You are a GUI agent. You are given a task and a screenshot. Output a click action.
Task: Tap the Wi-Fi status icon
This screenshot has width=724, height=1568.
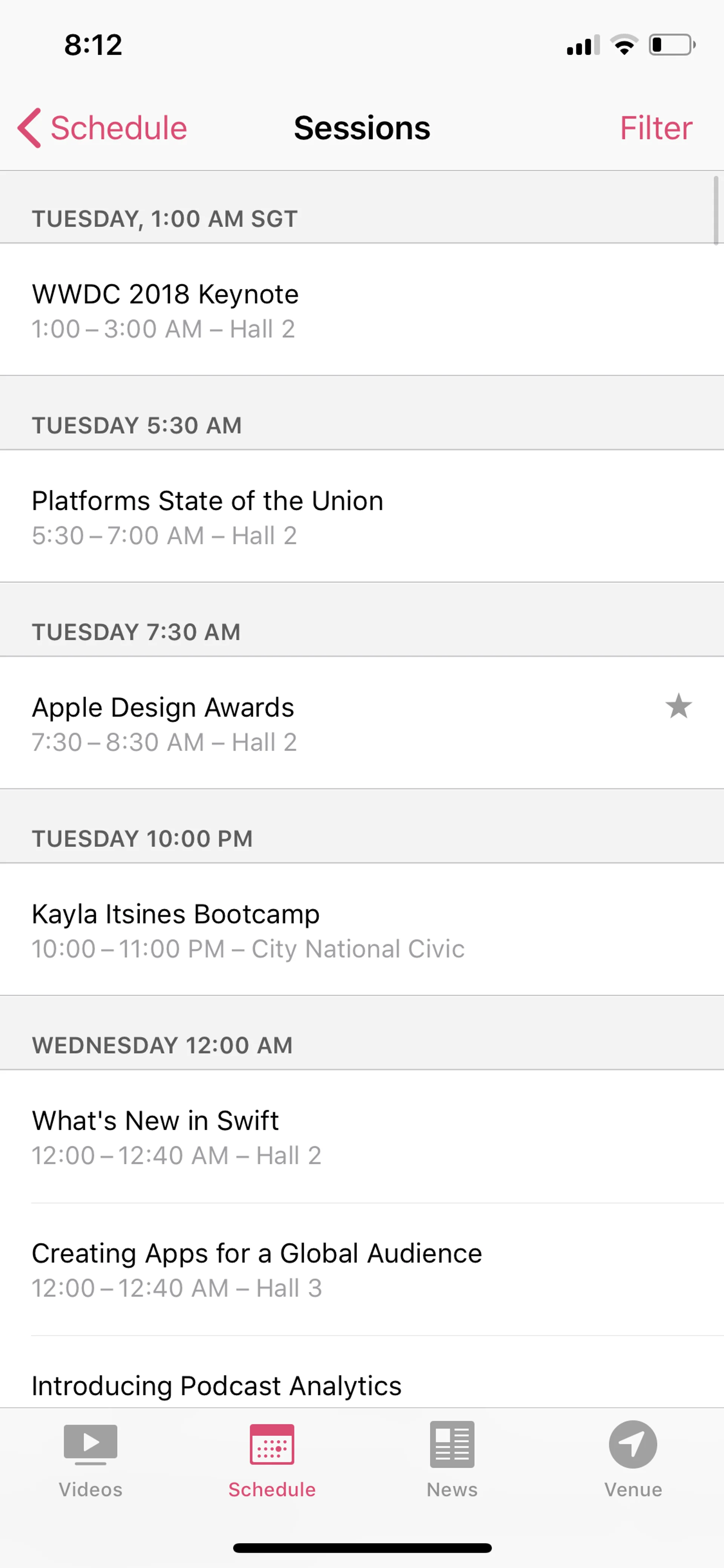coord(624,45)
